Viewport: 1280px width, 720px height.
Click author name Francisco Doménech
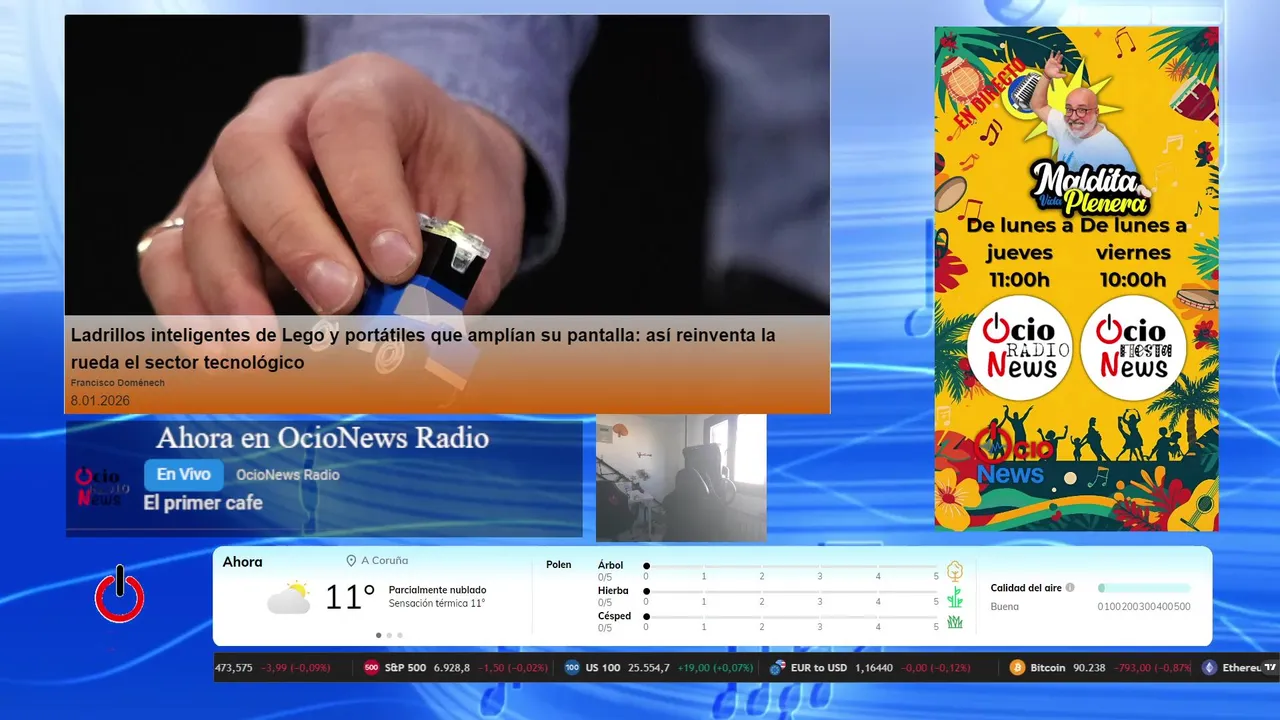118,383
